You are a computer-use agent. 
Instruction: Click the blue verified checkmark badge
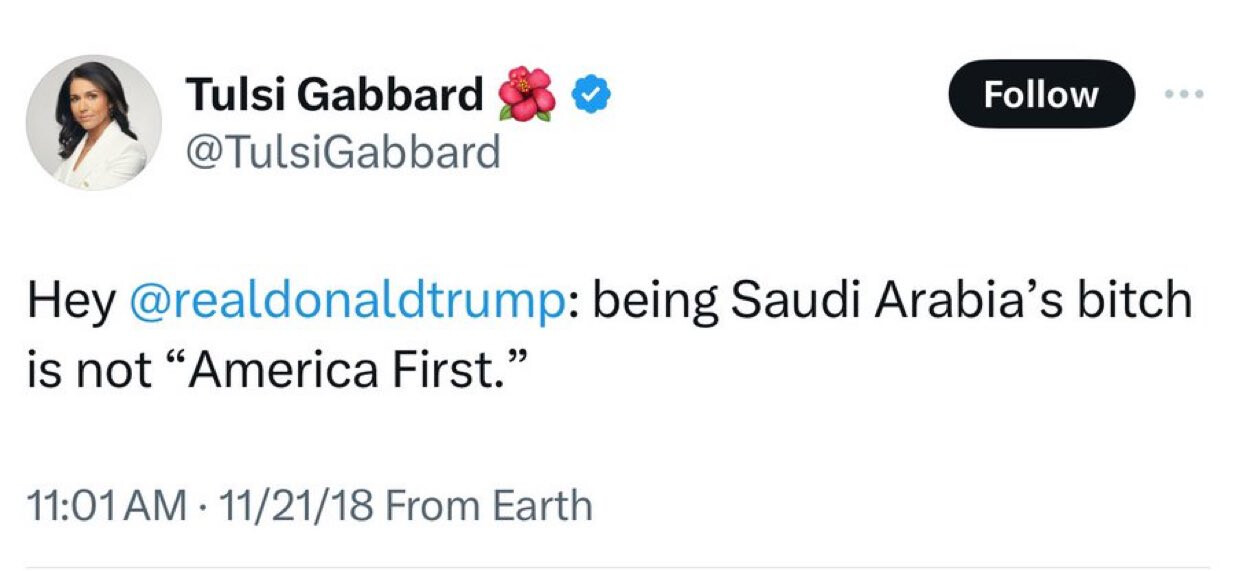591,95
